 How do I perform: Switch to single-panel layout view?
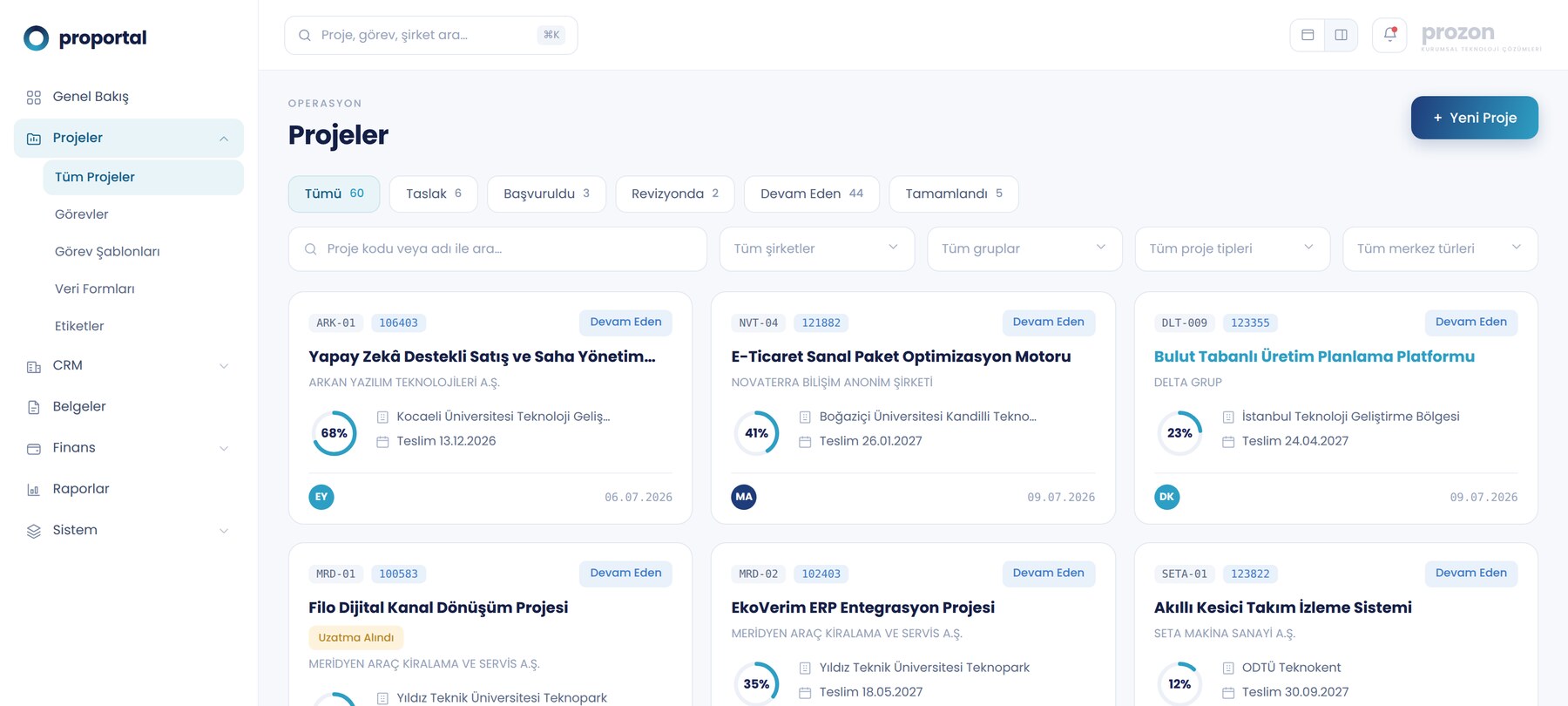tap(1308, 35)
